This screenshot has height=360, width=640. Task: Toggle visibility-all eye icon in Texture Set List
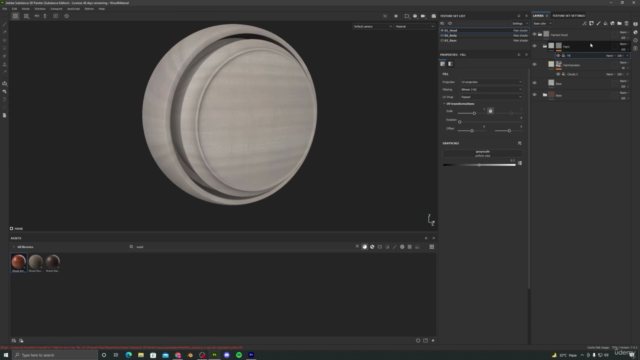click(450, 24)
